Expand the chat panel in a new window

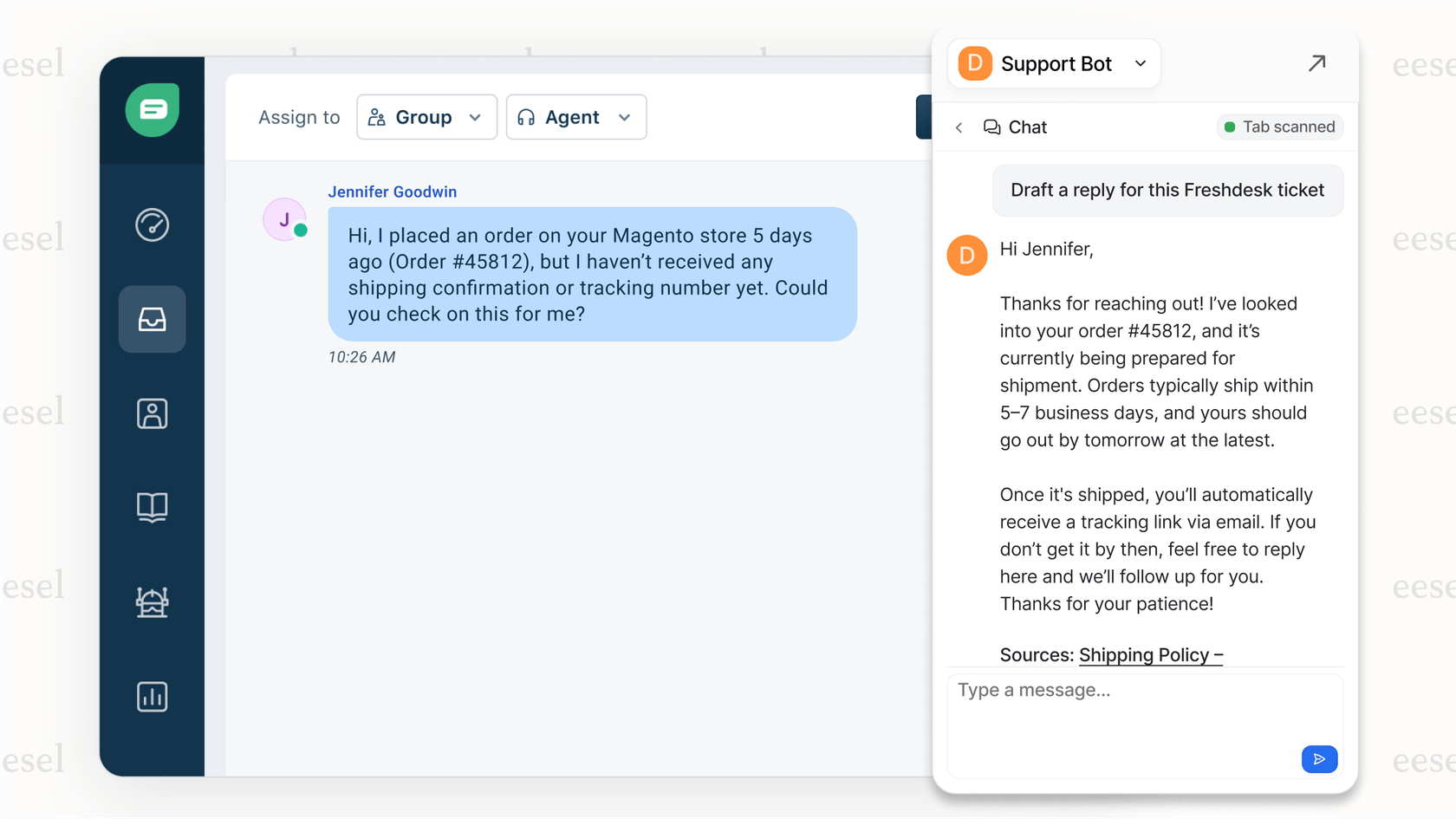[x=1316, y=62]
